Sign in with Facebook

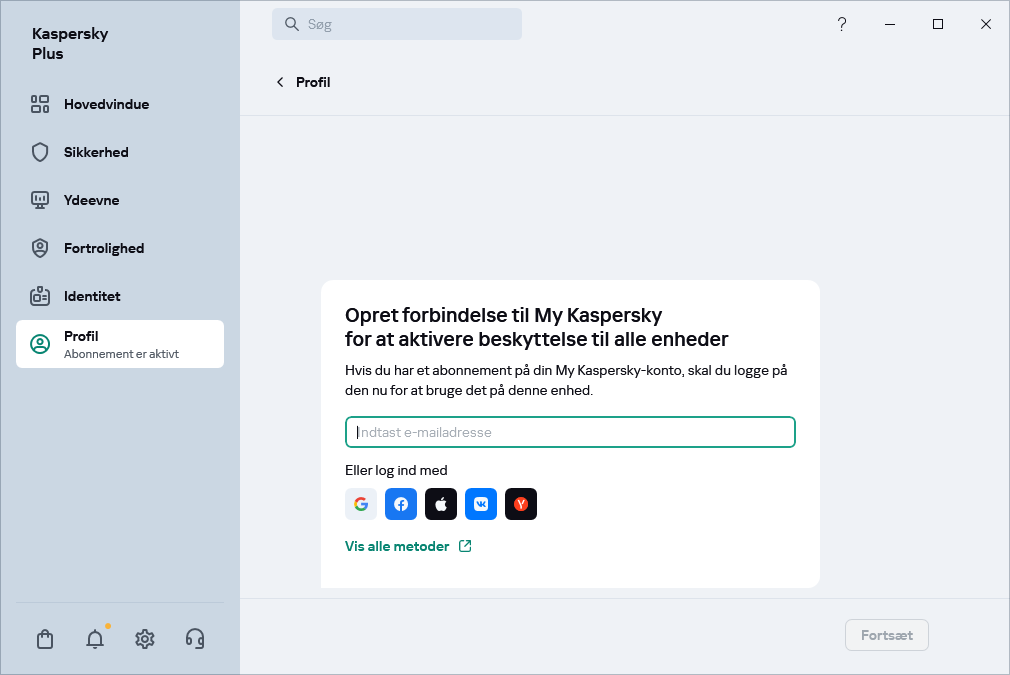click(401, 504)
